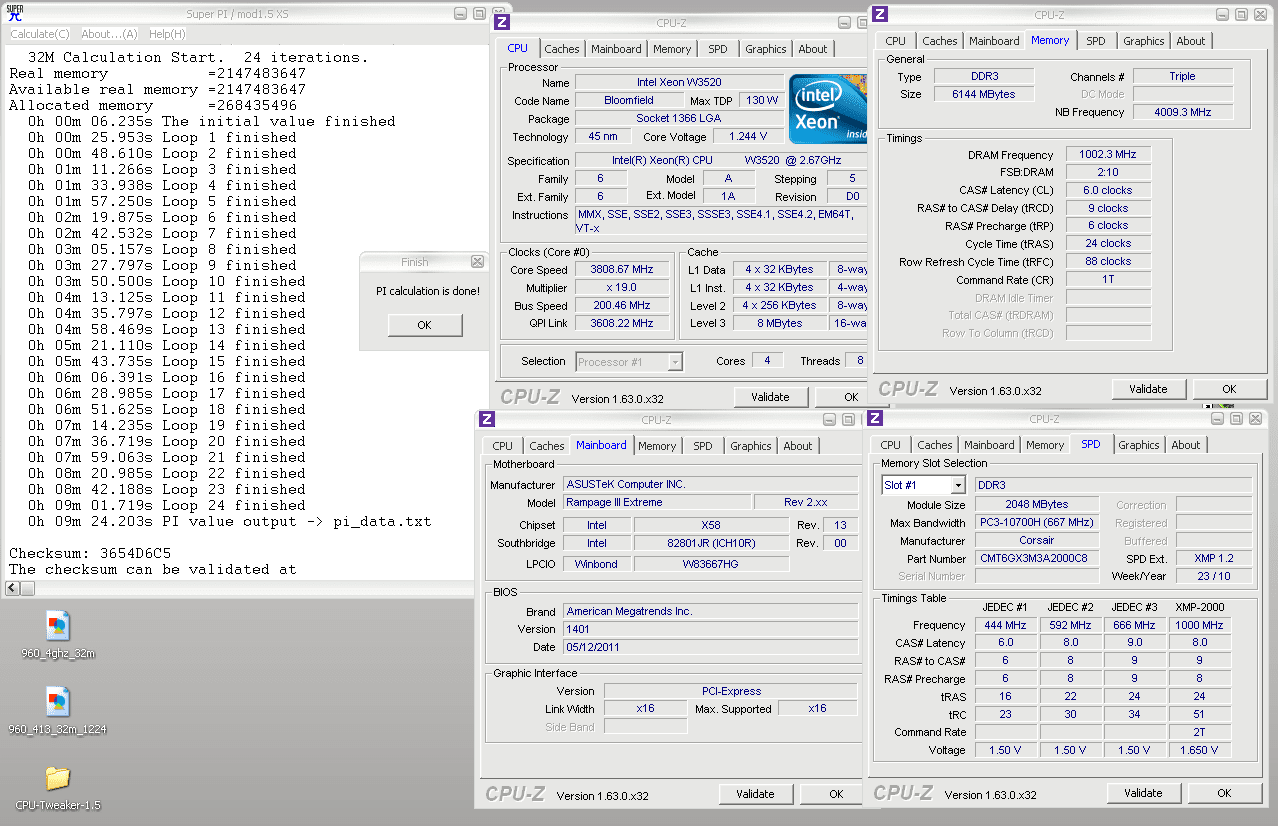Switch to Mainboard tab in CPU window
This screenshot has height=826, width=1278.
[616, 49]
